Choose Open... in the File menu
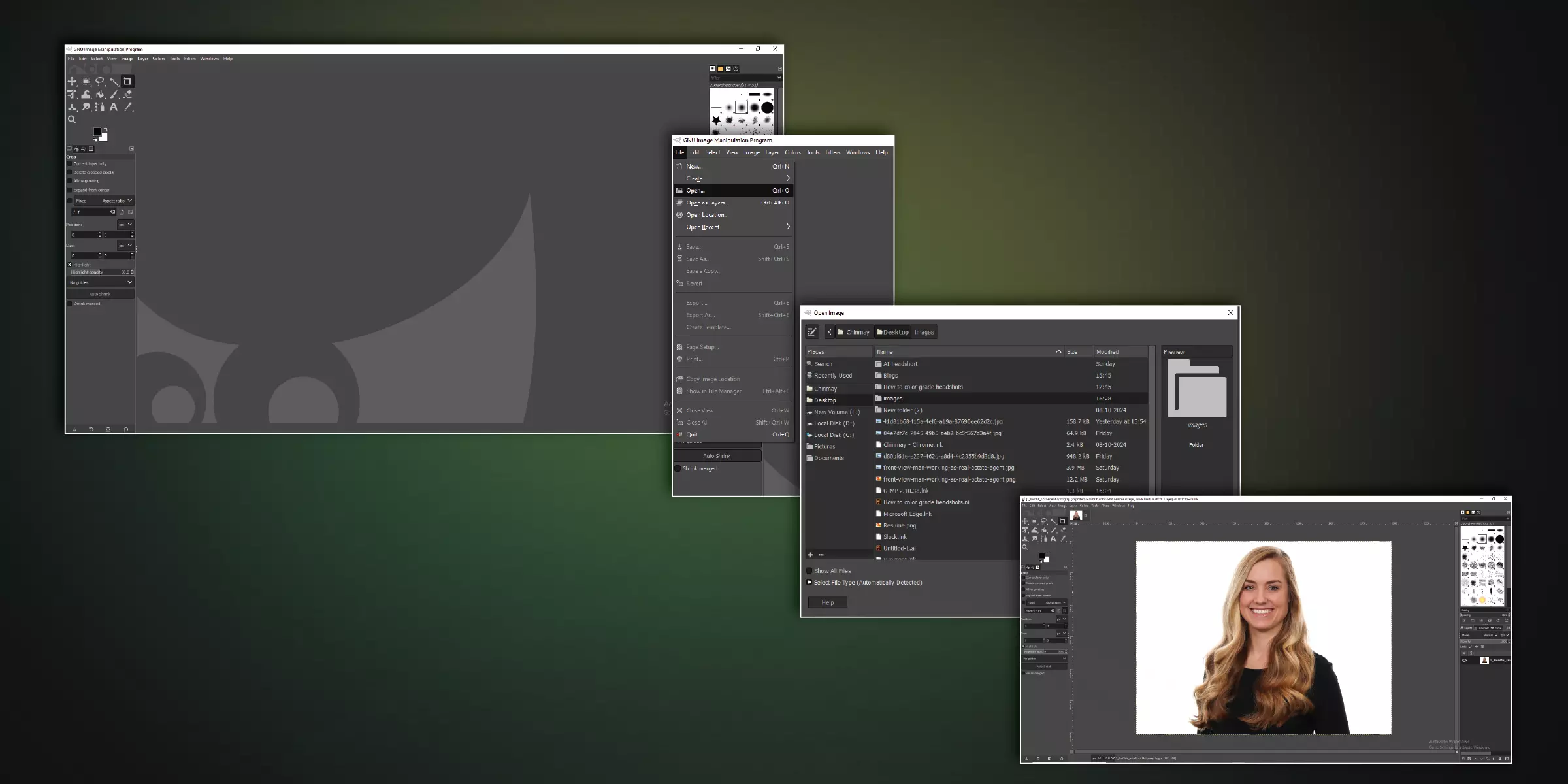 pyautogui.click(x=734, y=191)
